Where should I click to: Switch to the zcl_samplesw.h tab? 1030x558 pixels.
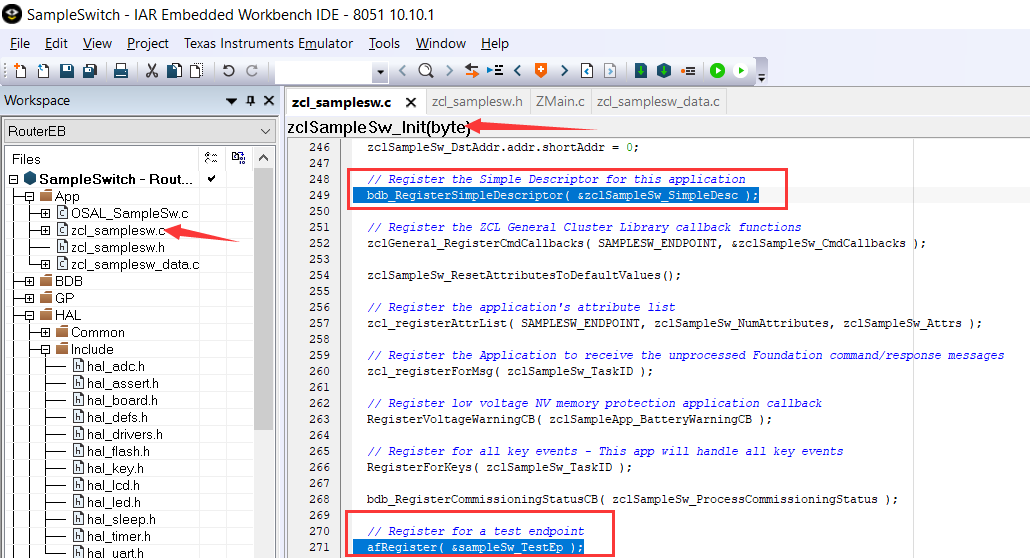click(x=477, y=101)
